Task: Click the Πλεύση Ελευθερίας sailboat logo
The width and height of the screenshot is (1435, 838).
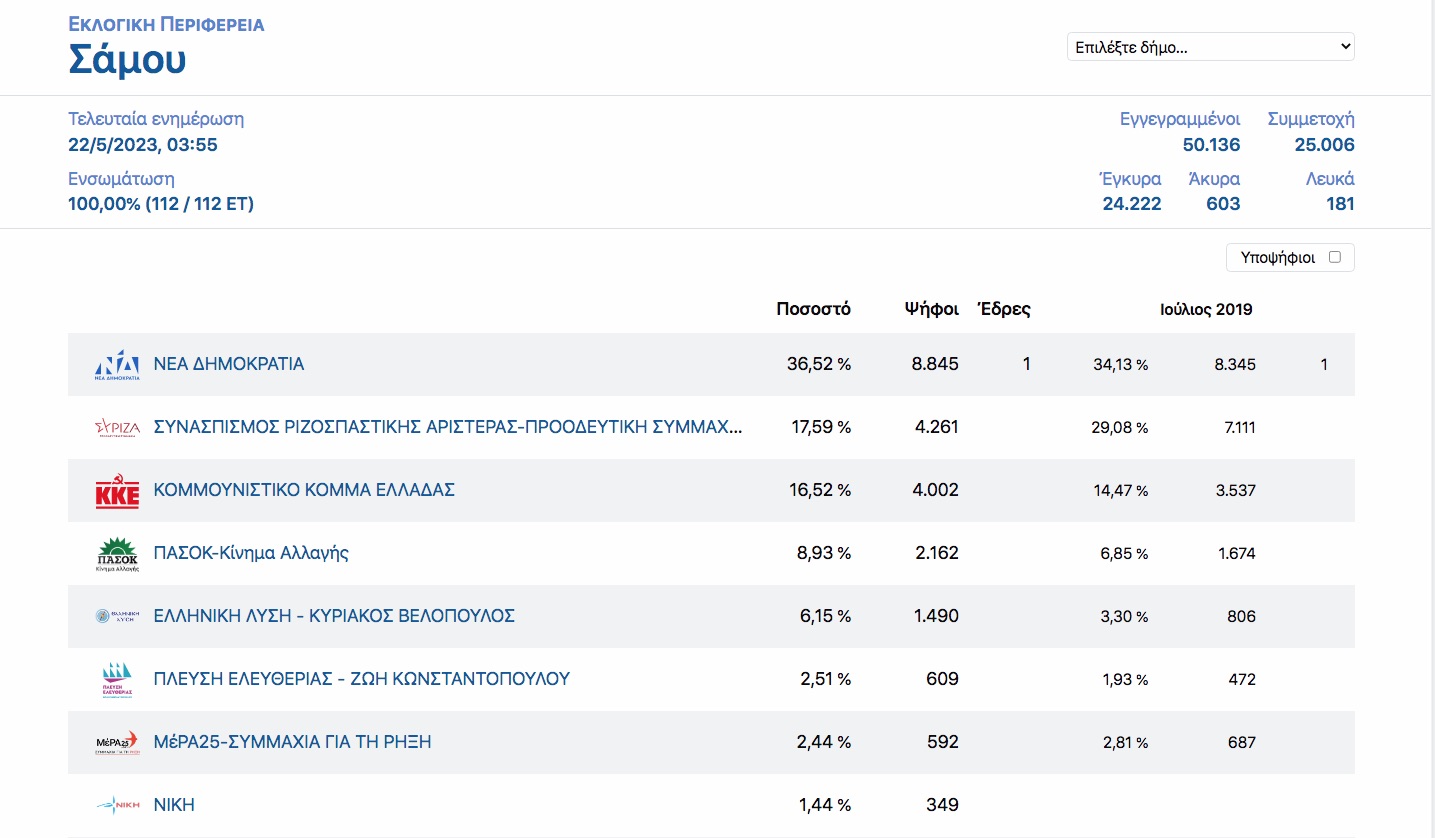Action: [x=117, y=679]
